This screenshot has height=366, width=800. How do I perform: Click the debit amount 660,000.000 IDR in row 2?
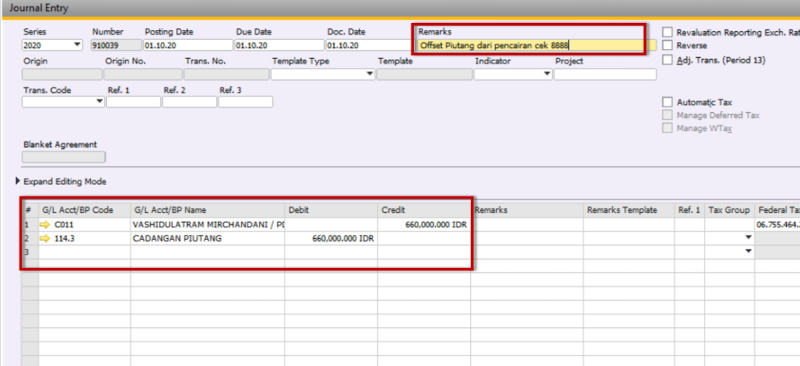click(331, 238)
